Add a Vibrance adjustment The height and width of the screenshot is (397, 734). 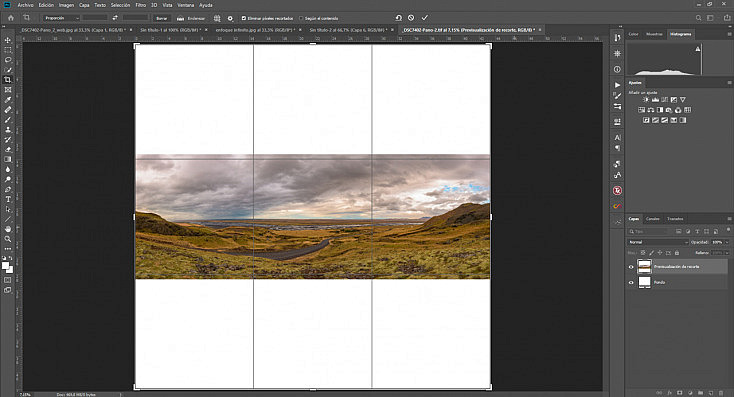pyautogui.click(x=683, y=100)
